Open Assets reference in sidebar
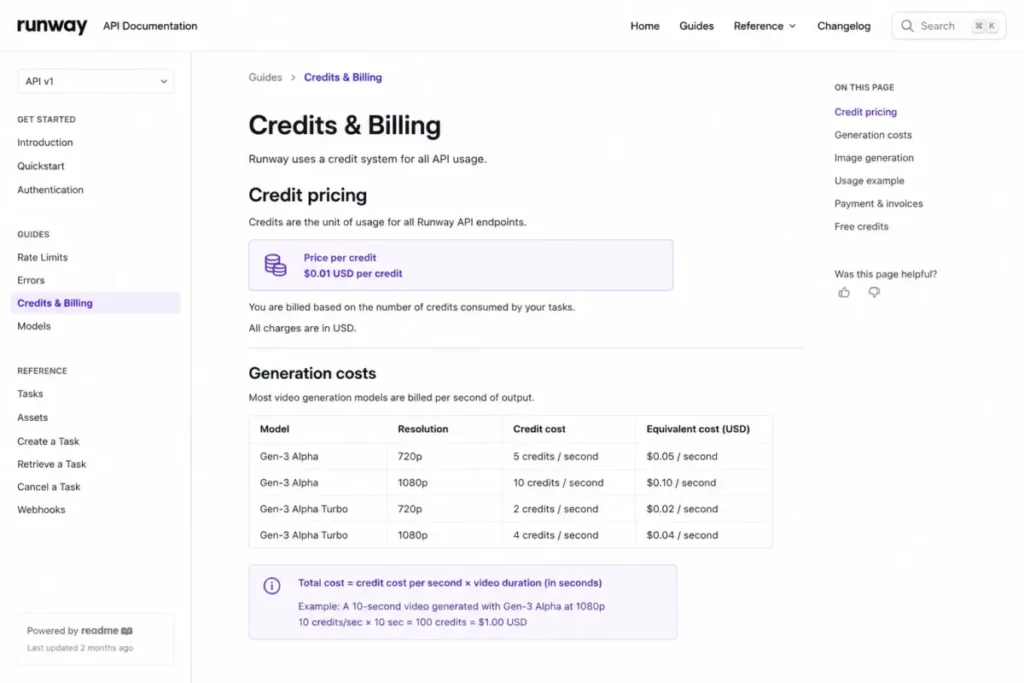Image resolution: width=1024 pixels, height=683 pixels. tap(33, 417)
